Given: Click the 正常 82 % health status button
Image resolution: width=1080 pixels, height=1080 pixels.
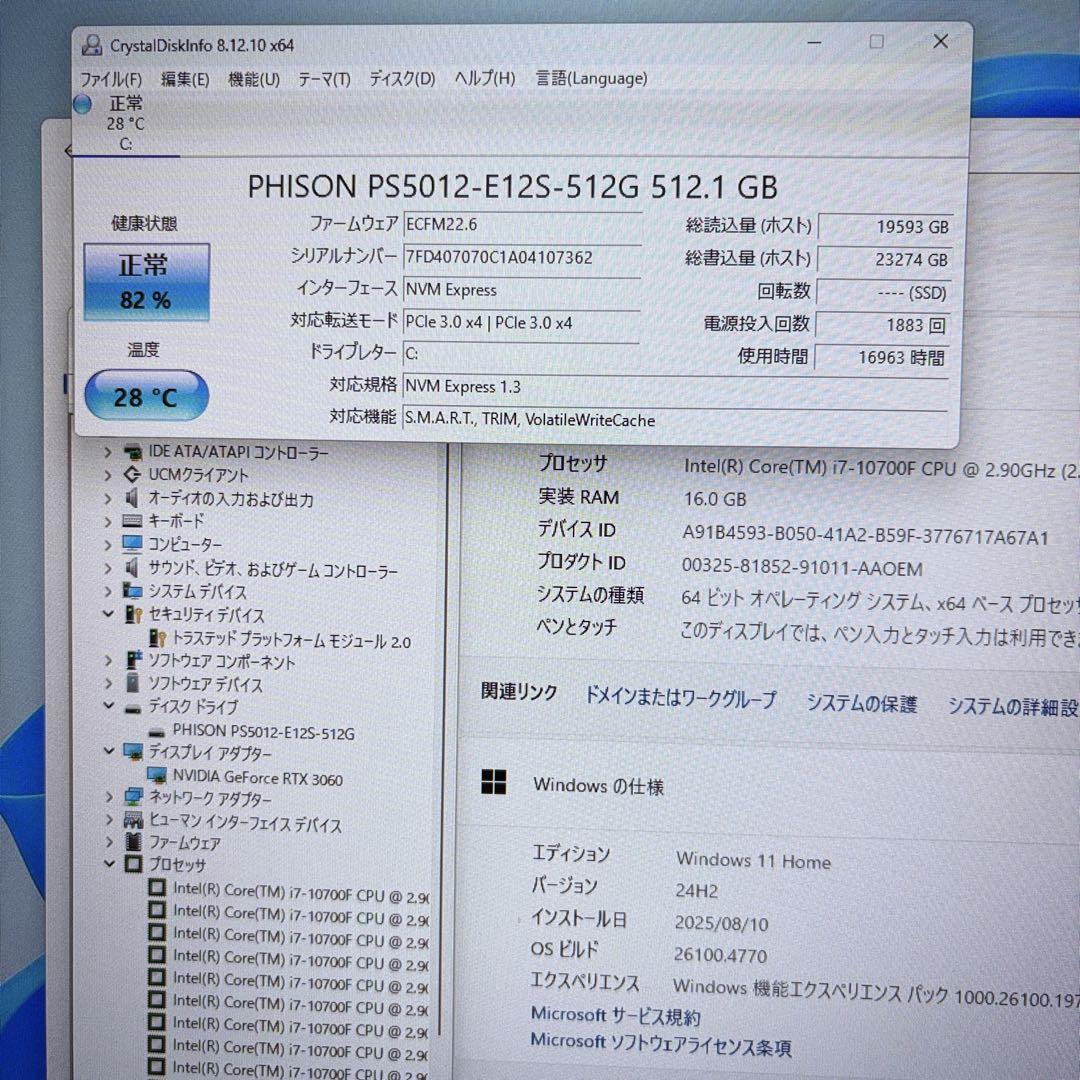Looking at the screenshot, I should (147, 282).
